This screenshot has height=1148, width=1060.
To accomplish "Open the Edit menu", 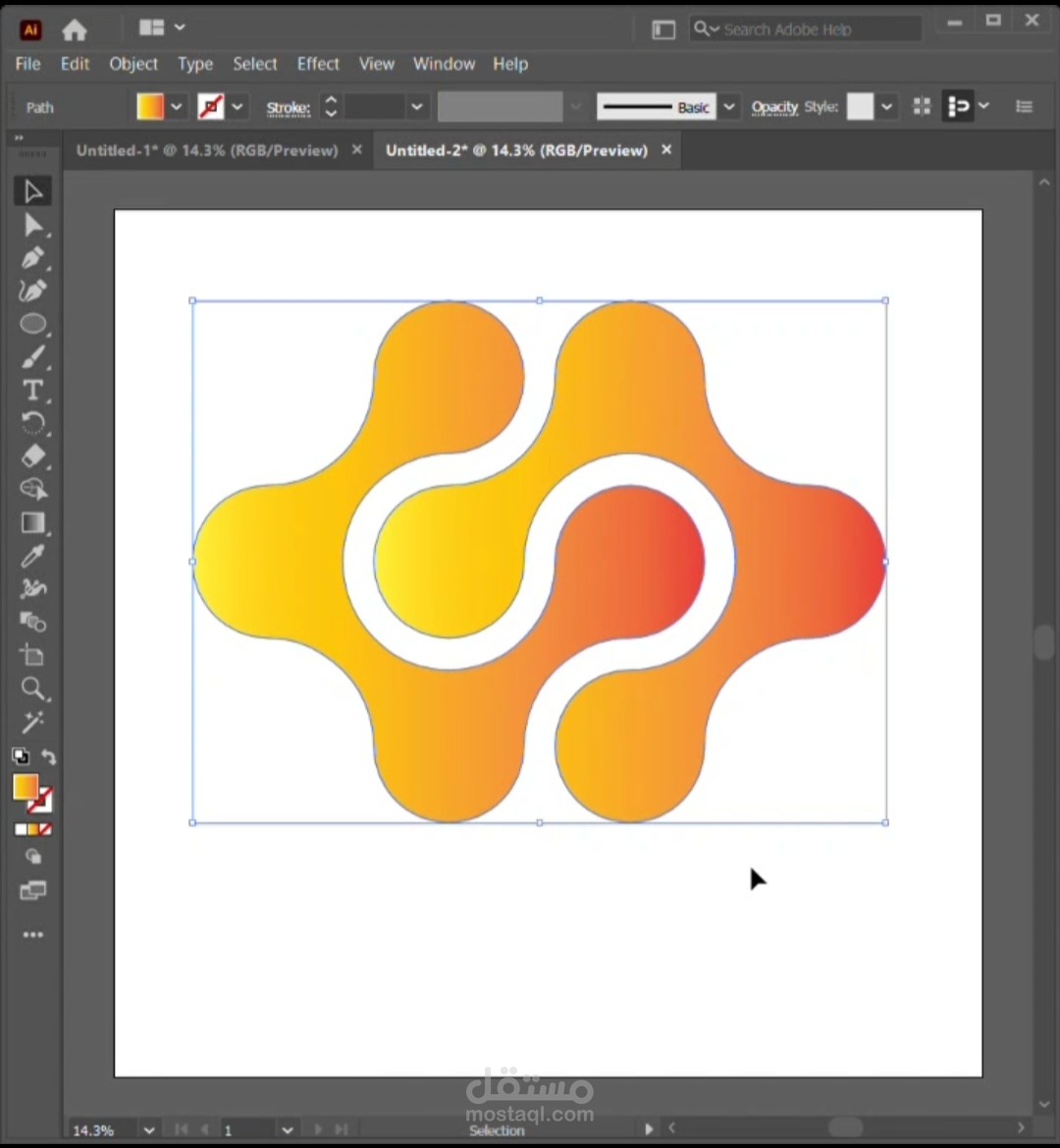I will pos(75,64).
